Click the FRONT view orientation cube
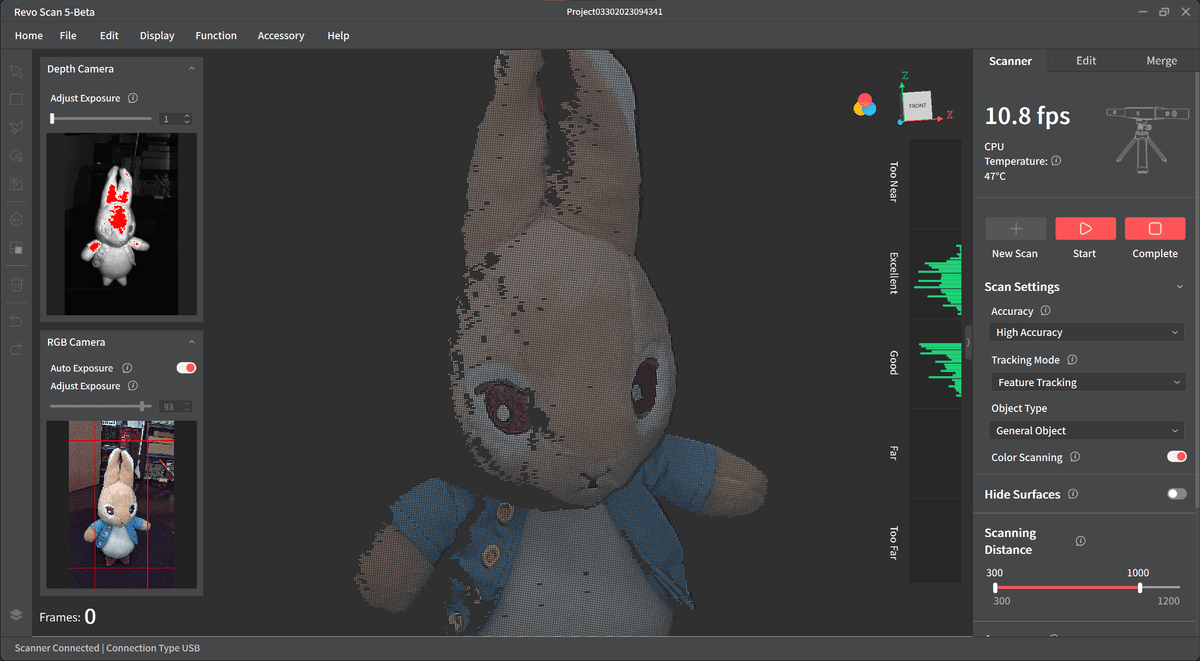1200x661 pixels. point(917,105)
